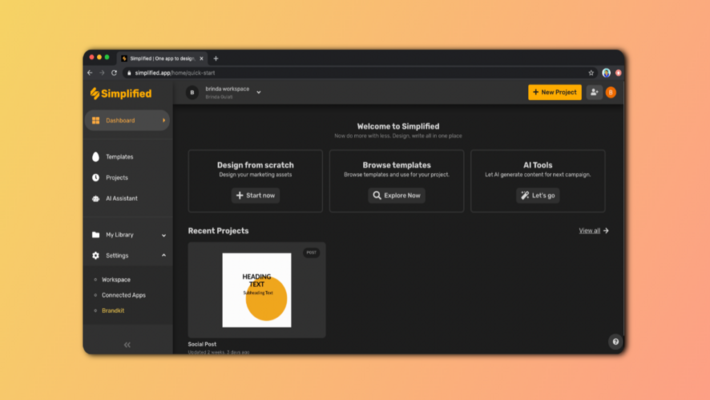
Task: Open the orange user avatar
Action: 611,92
